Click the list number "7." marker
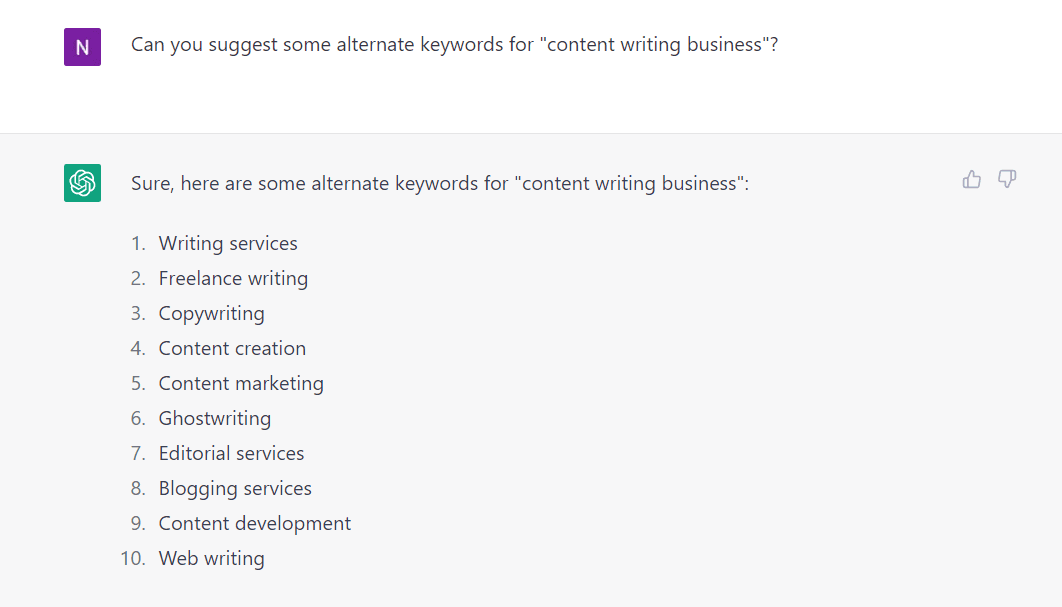 tap(138, 454)
